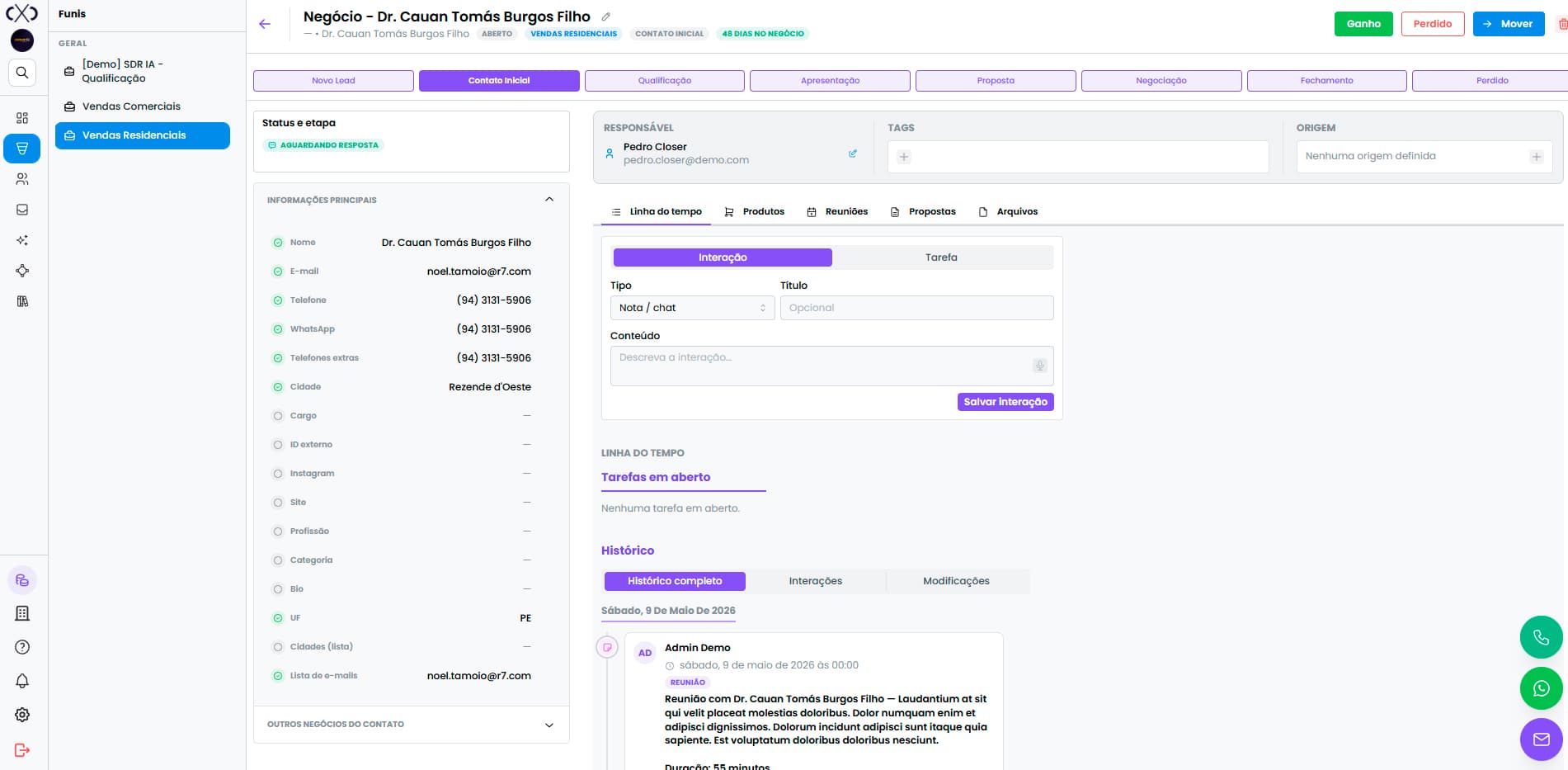Delete the deal with trash icon
The height and width of the screenshot is (770, 1568).
[1561, 24]
